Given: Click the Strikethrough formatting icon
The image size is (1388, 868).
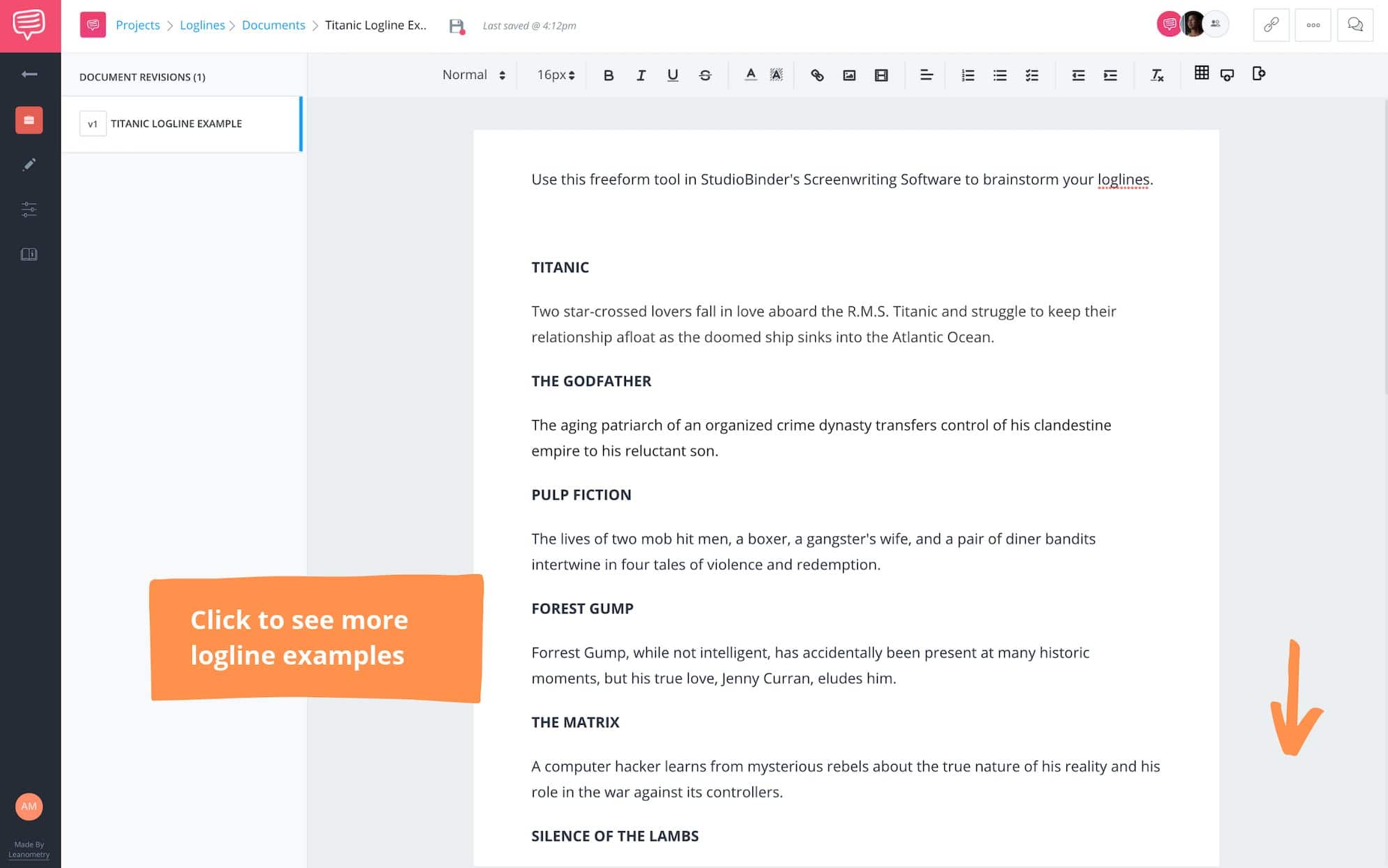Looking at the screenshot, I should 706,75.
